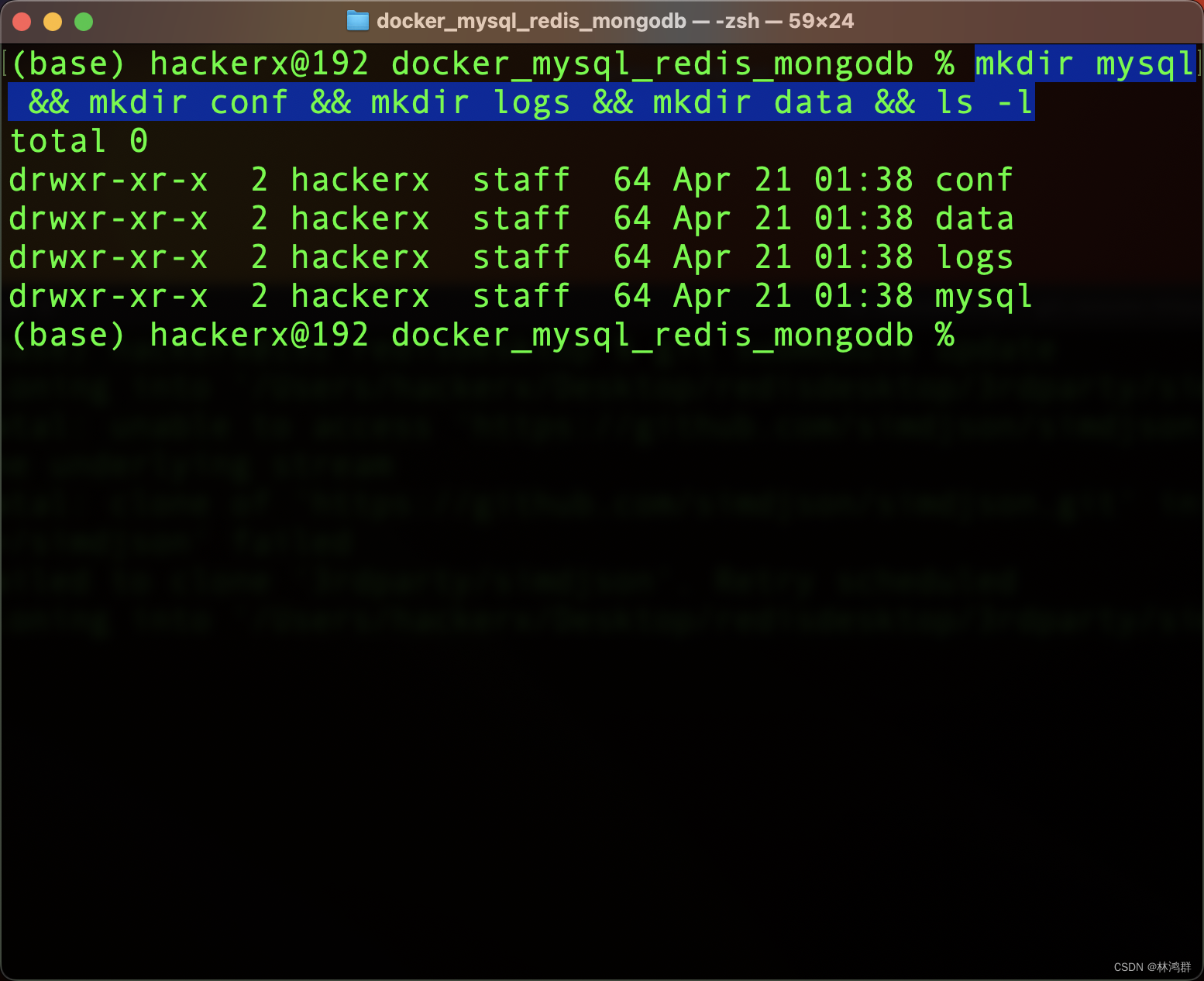The width and height of the screenshot is (1204, 981).
Task: Click the 'logs' directory name in listing
Action: (974, 257)
